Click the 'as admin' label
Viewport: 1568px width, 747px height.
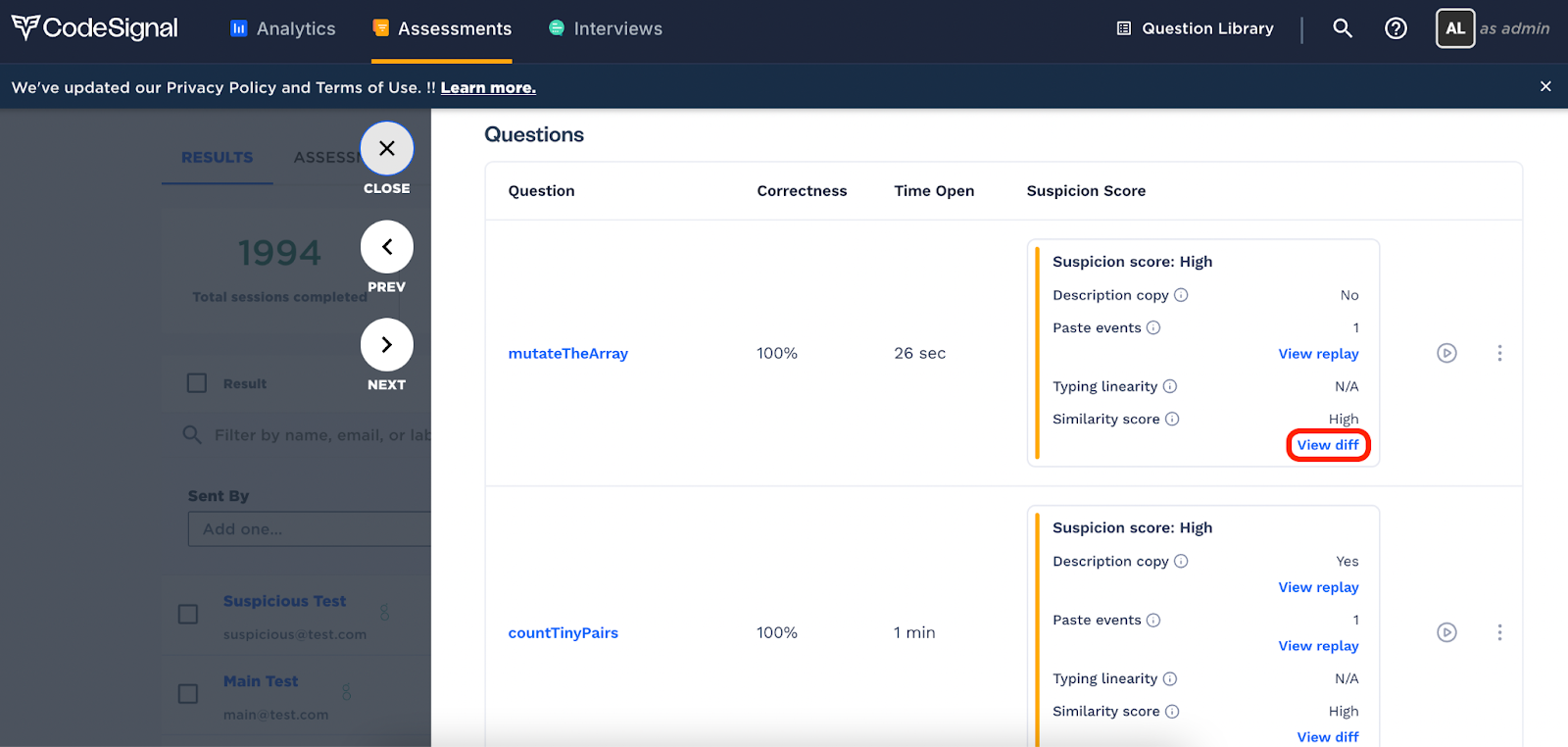1515,28
